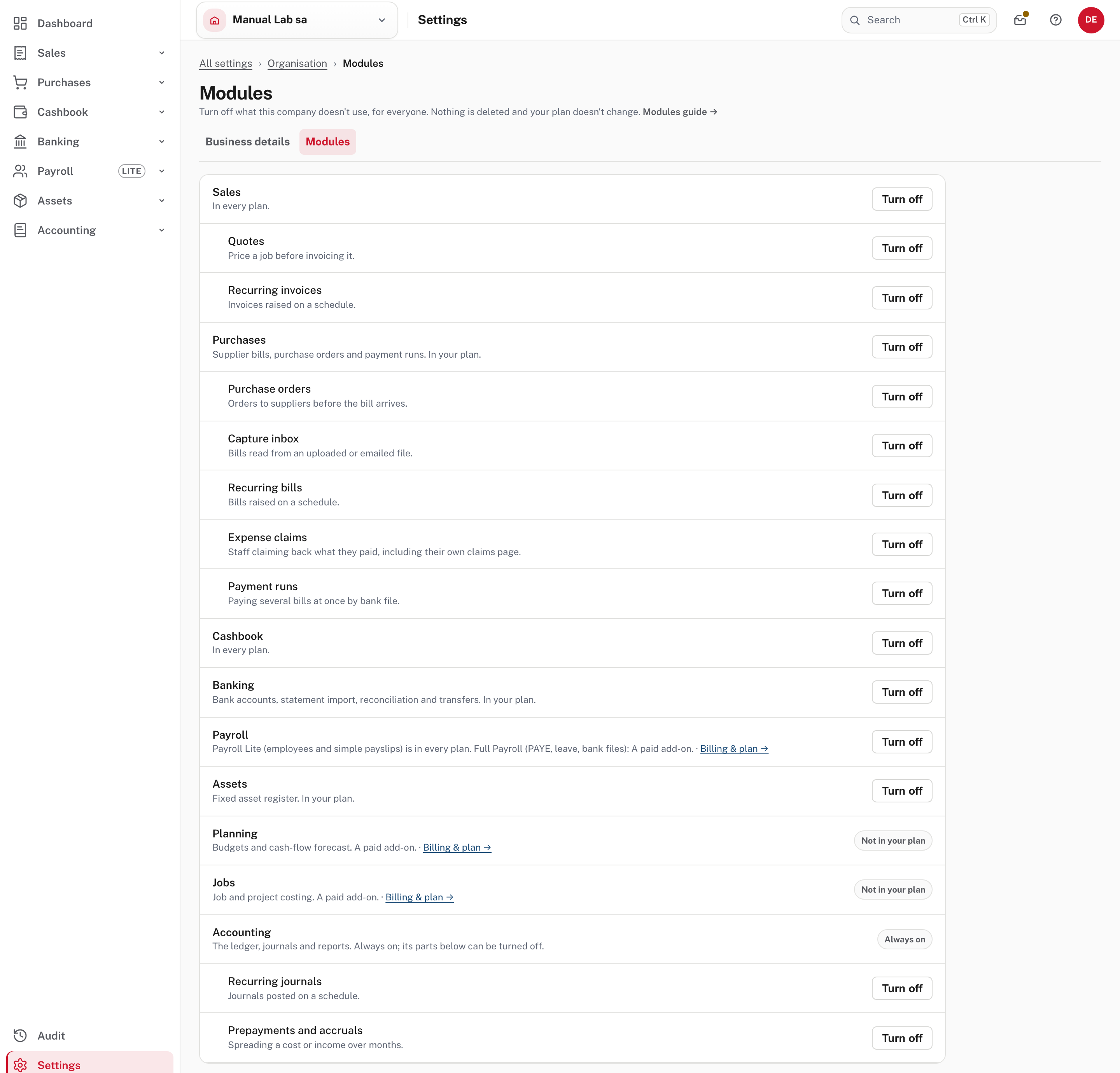Viewport: 1120px width, 1073px height.
Task: Click the Accounting ledger icon
Action: [20, 230]
